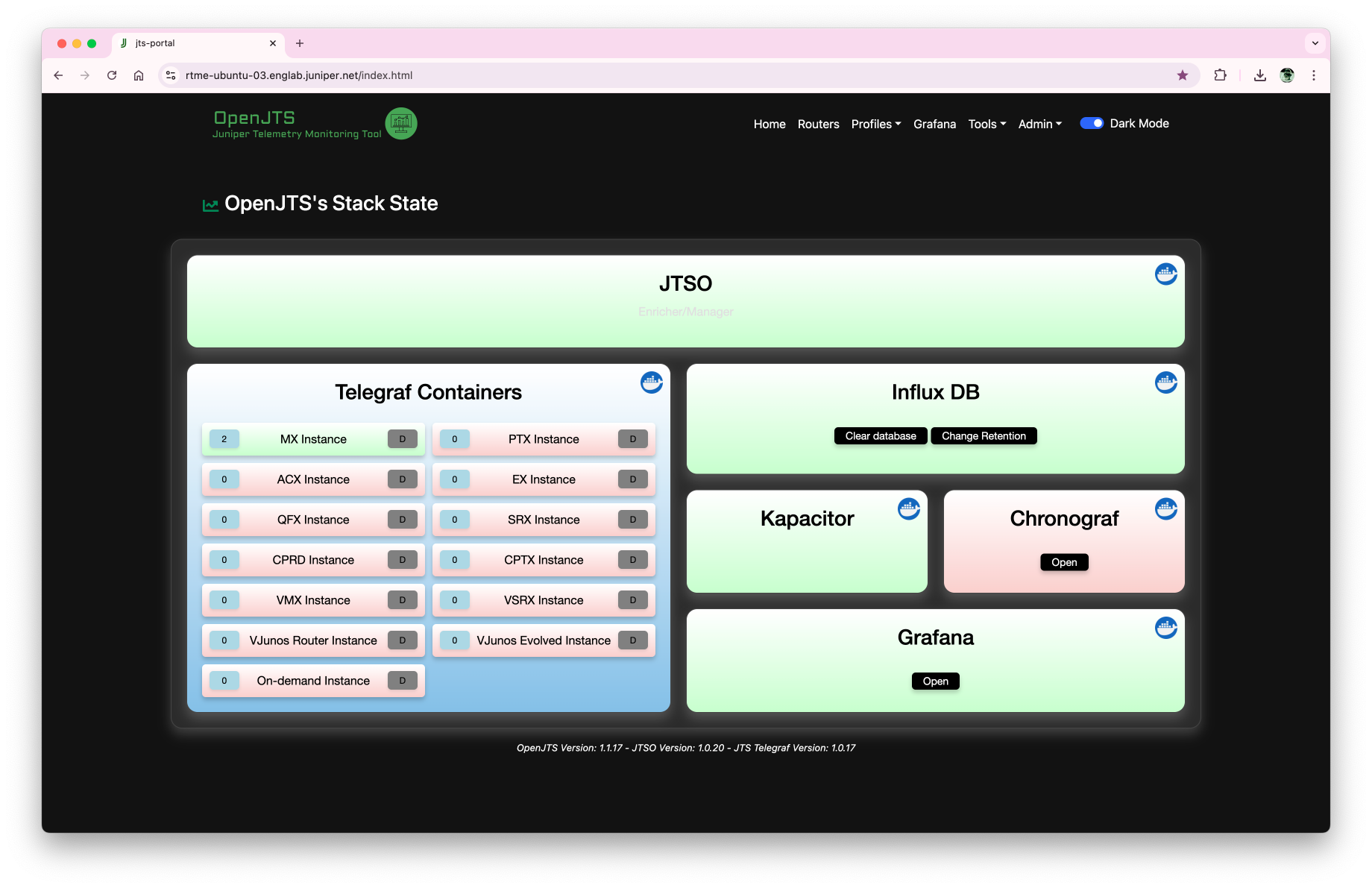The width and height of the screenshot is (1372, 888).
Task: Open Chronograf via its Open button
Action: (1064, 562)
